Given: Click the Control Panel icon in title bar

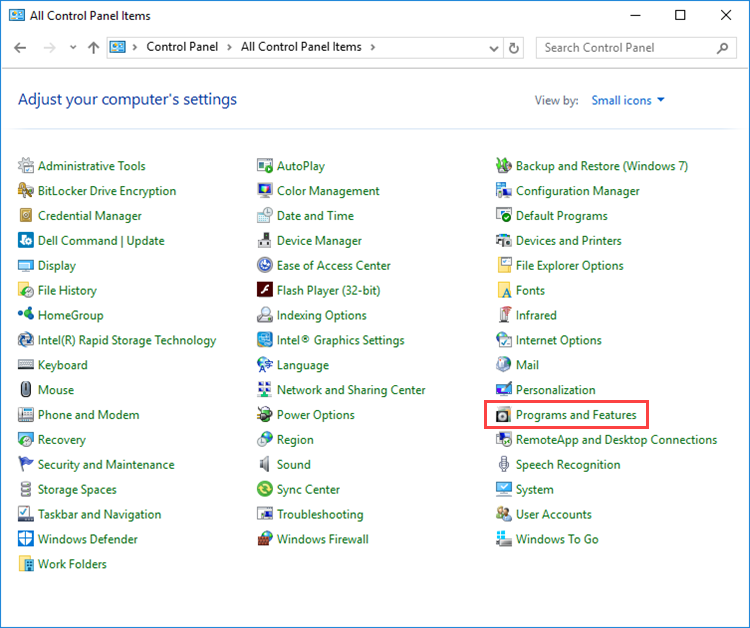Looking at the screenshot, I should click(17, 15).
